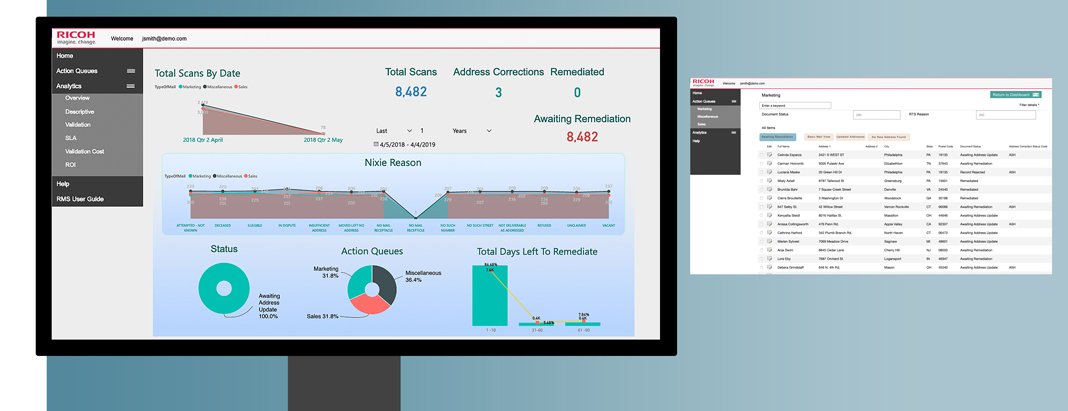Select the checkbox for Misty Axtell row
Viewport: 1068px width, 411px height.
click(760, 180)
